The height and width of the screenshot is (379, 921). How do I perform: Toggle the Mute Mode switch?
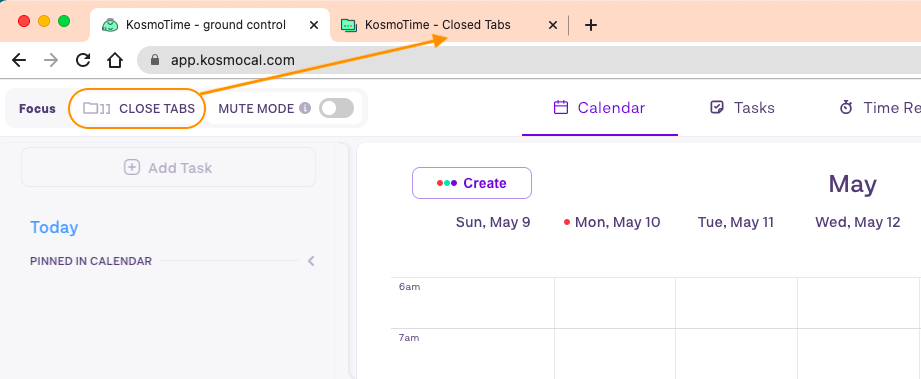pos(337,108)
